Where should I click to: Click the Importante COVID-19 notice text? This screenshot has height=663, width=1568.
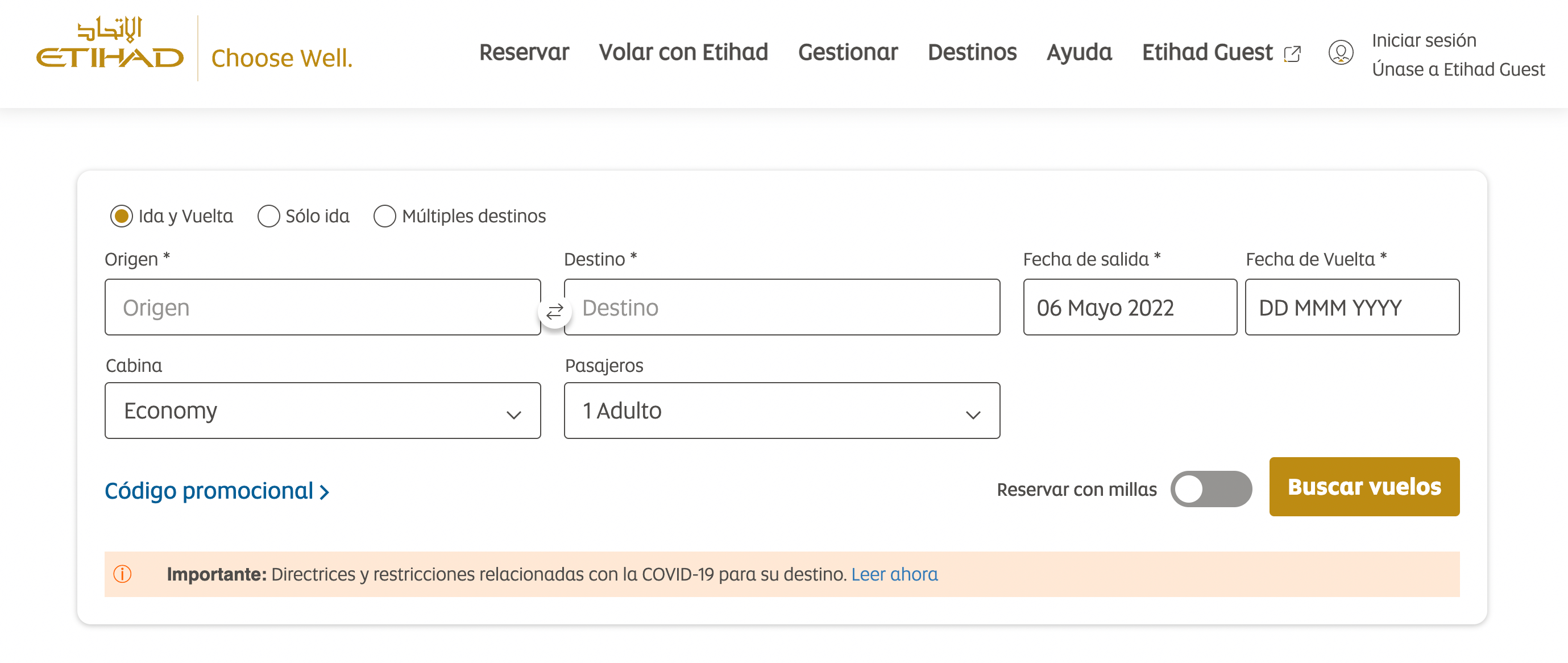click(x=507, y=574)
